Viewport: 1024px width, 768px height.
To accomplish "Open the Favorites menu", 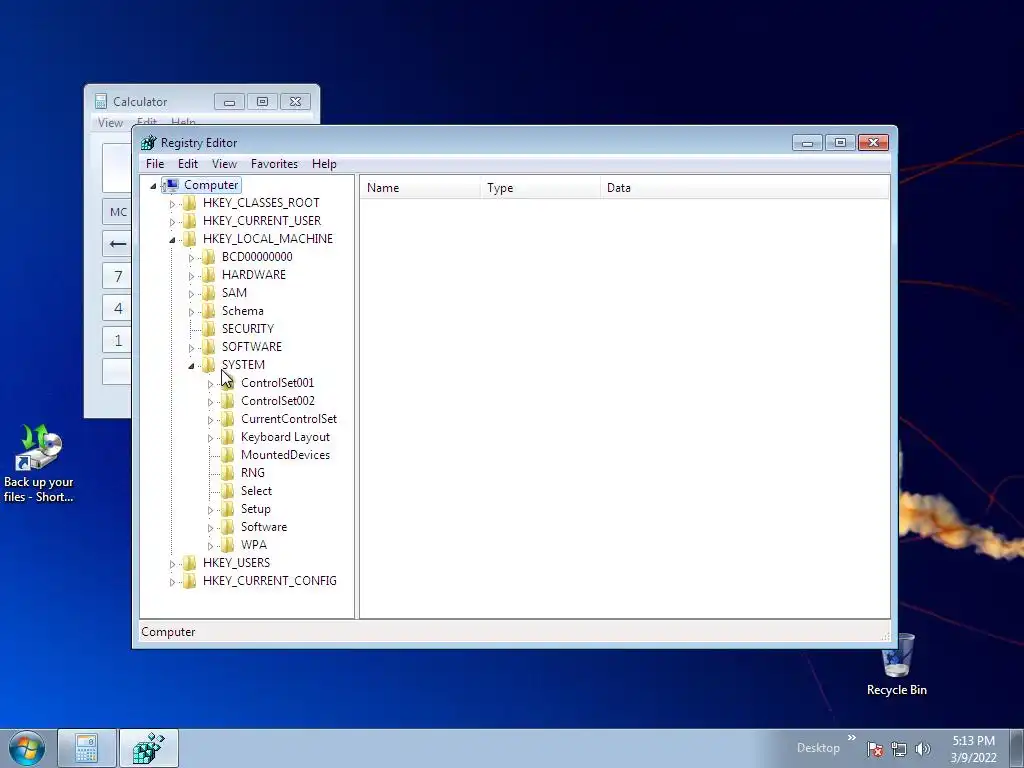I will coord(274,164).
